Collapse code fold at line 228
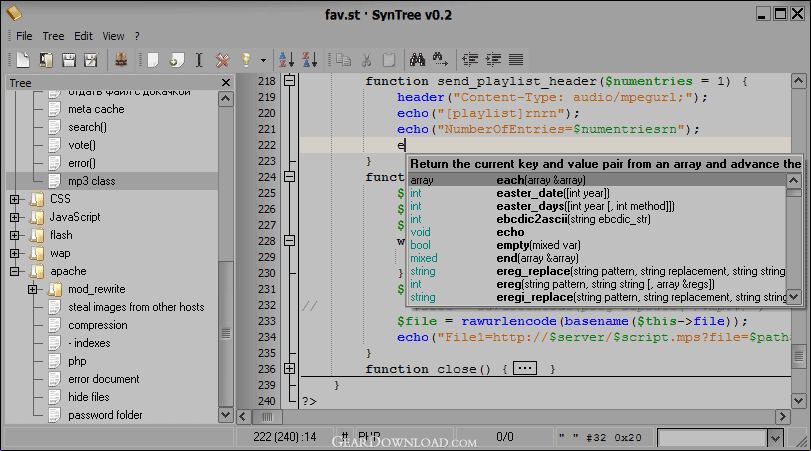The image size is (811, 451). click(x=290, y=241)
